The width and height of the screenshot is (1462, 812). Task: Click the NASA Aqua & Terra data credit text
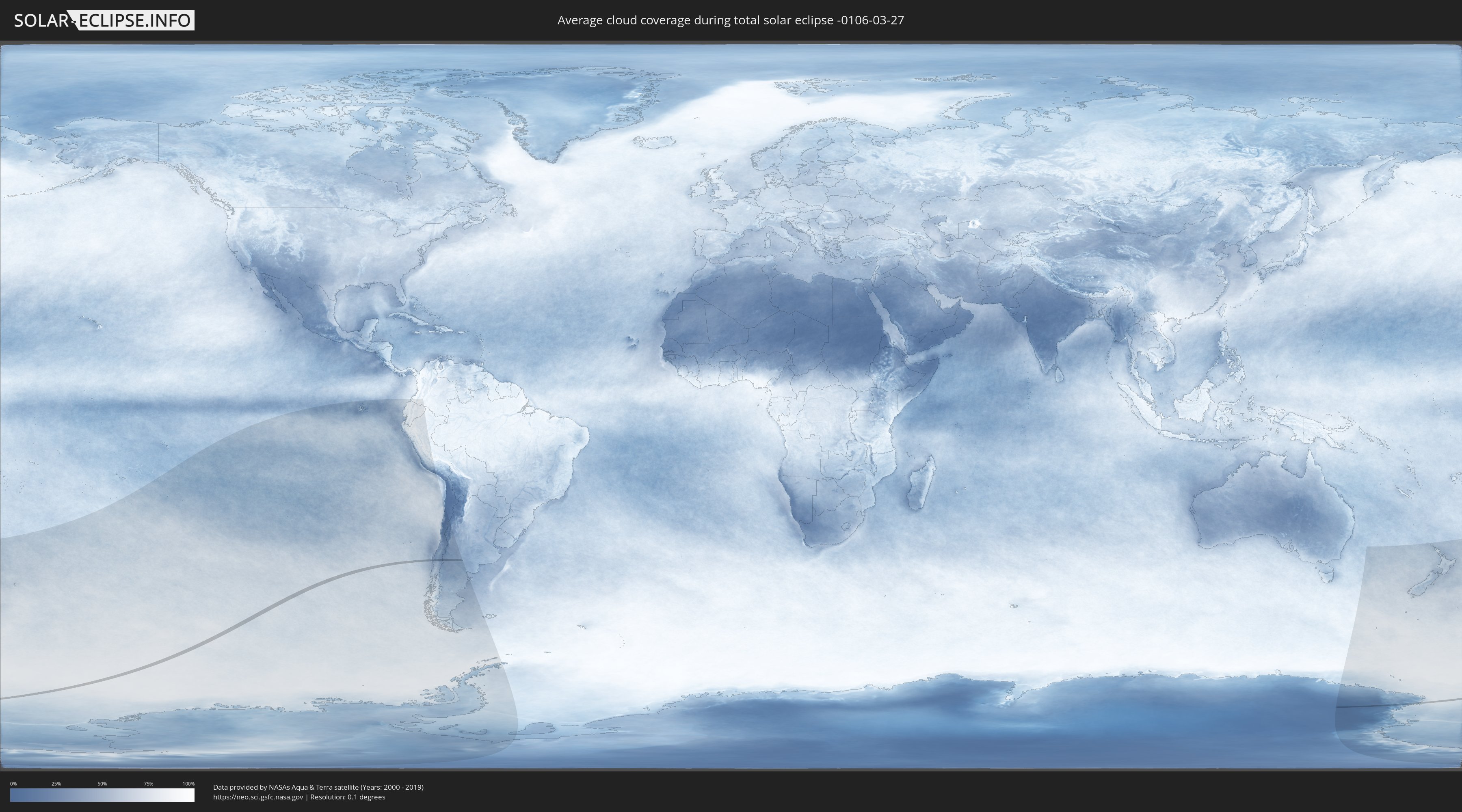[318, 787]
